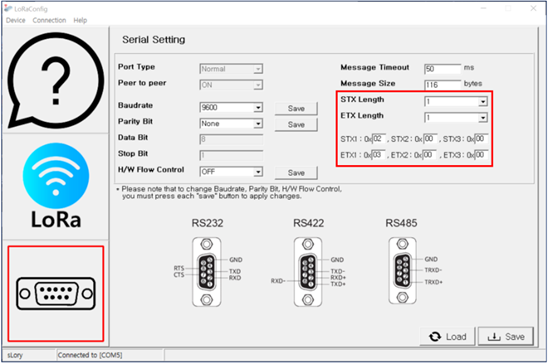
Task: Click Save button next to Baudrate
Action: click(x=296, y=108)
